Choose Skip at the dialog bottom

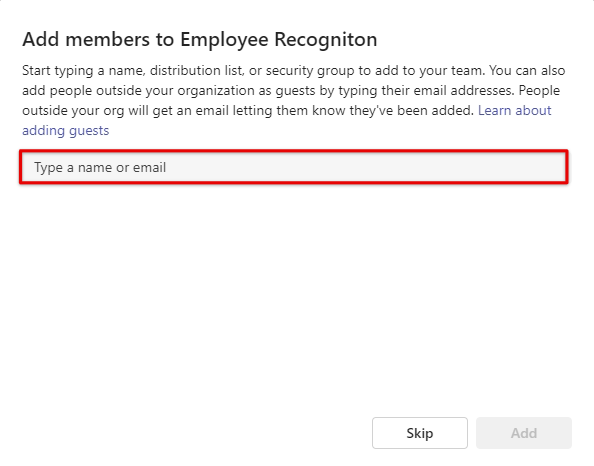pyautogui.click(x=420, y=433)
